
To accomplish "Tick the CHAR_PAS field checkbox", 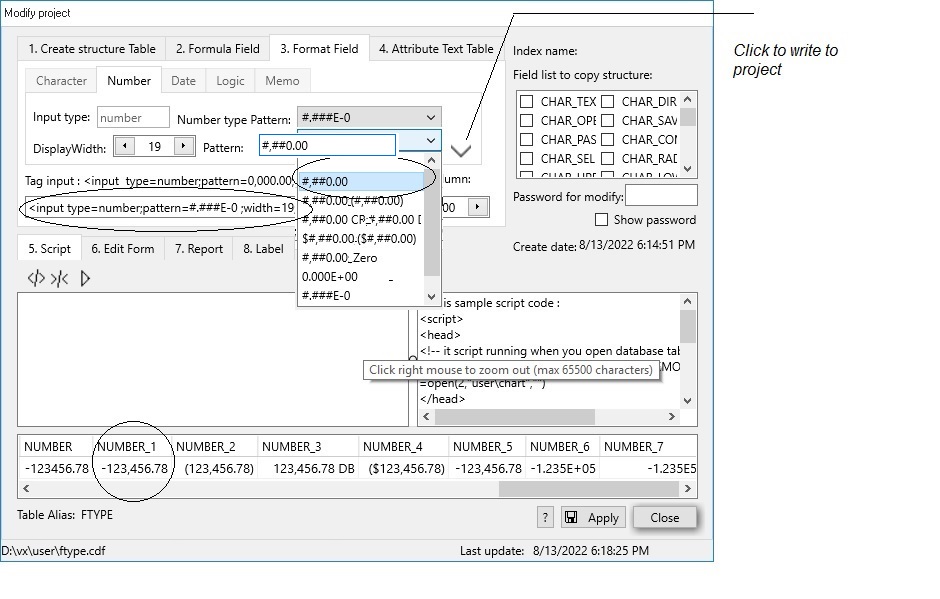I will click(526, 140).
